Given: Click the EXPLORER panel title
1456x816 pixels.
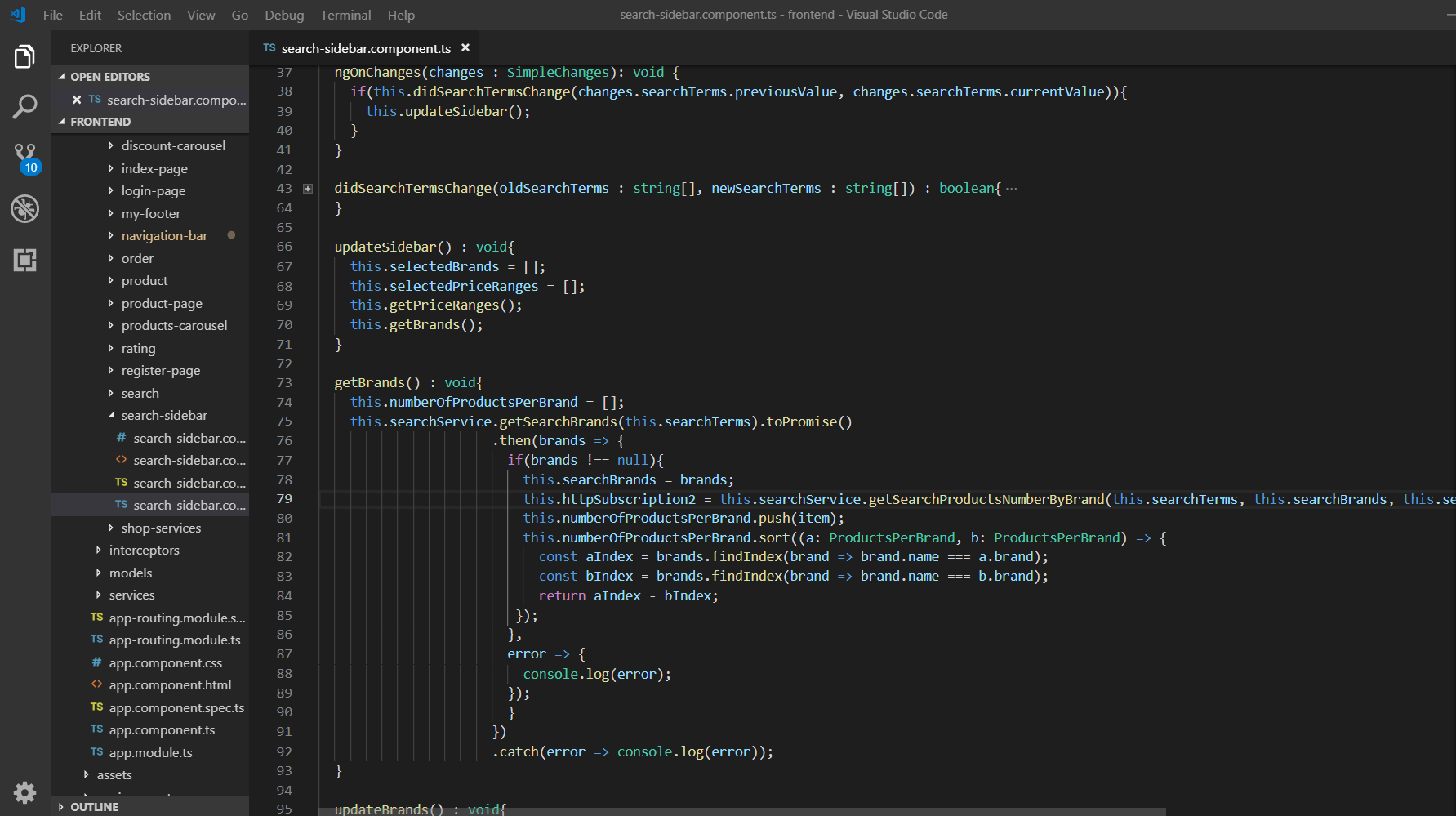Looking at the screenshot, I should click(x=96, y=48).
